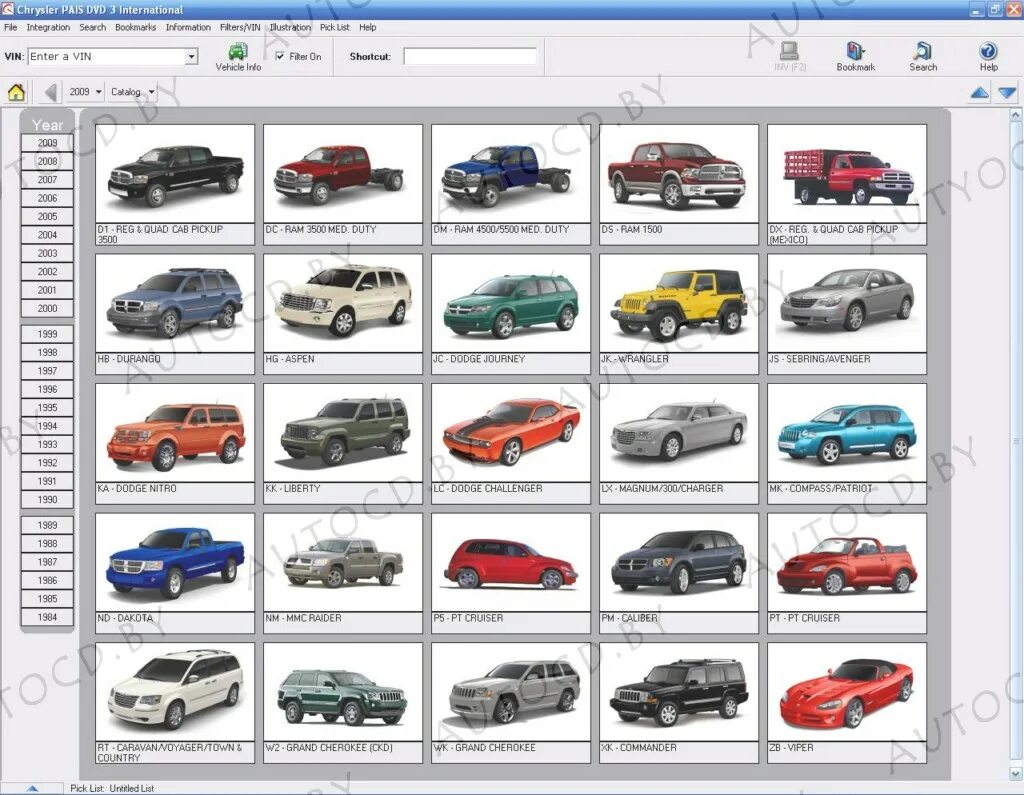Open the PT - PT Cruiser convertible thumbnail
The height and width of the screenshot is (795, 1024).
coord(847,562)
